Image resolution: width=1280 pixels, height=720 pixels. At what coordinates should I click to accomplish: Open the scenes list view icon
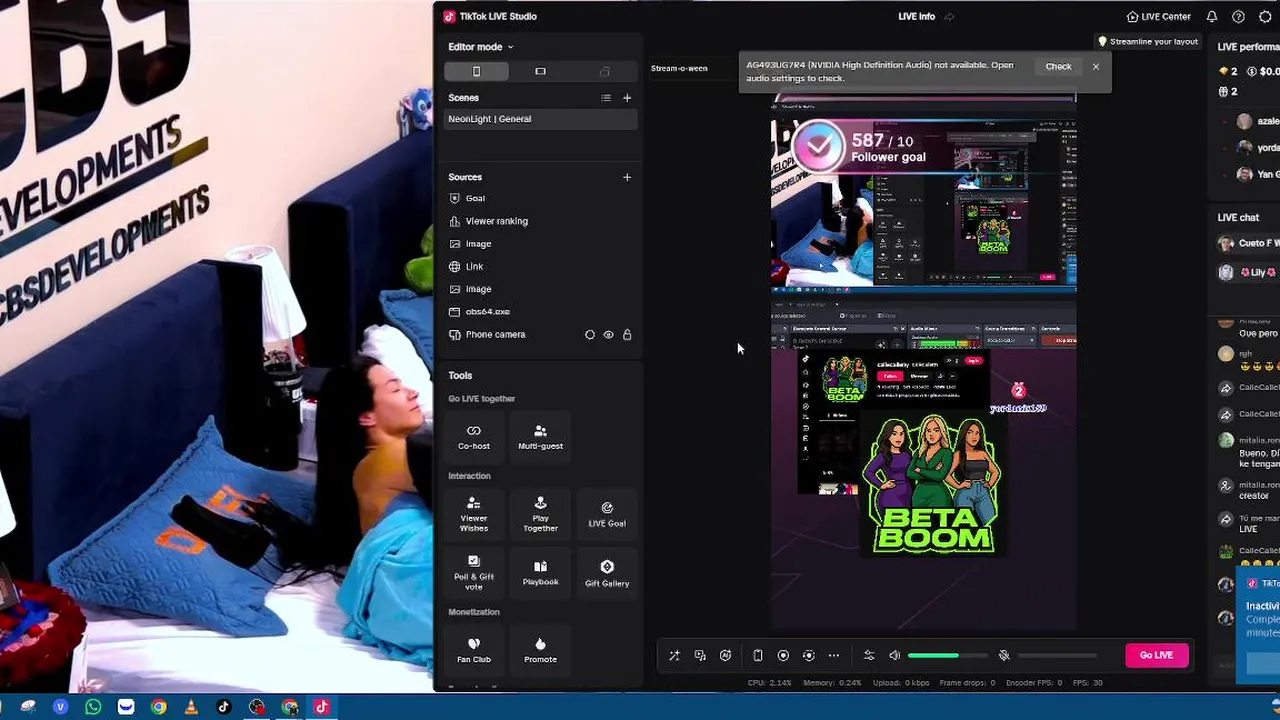(605, 98)
